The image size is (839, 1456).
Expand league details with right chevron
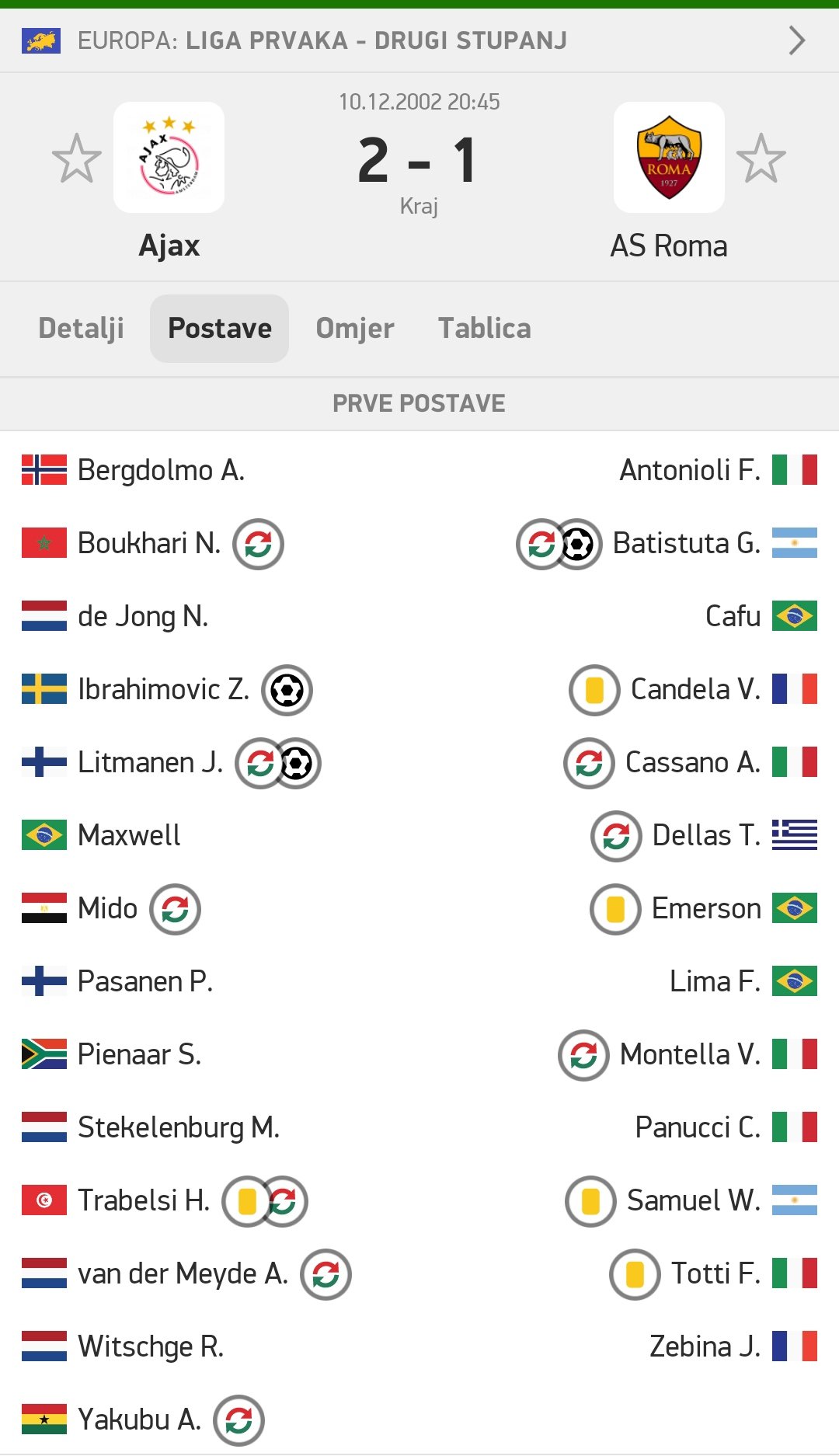[796, 40]
